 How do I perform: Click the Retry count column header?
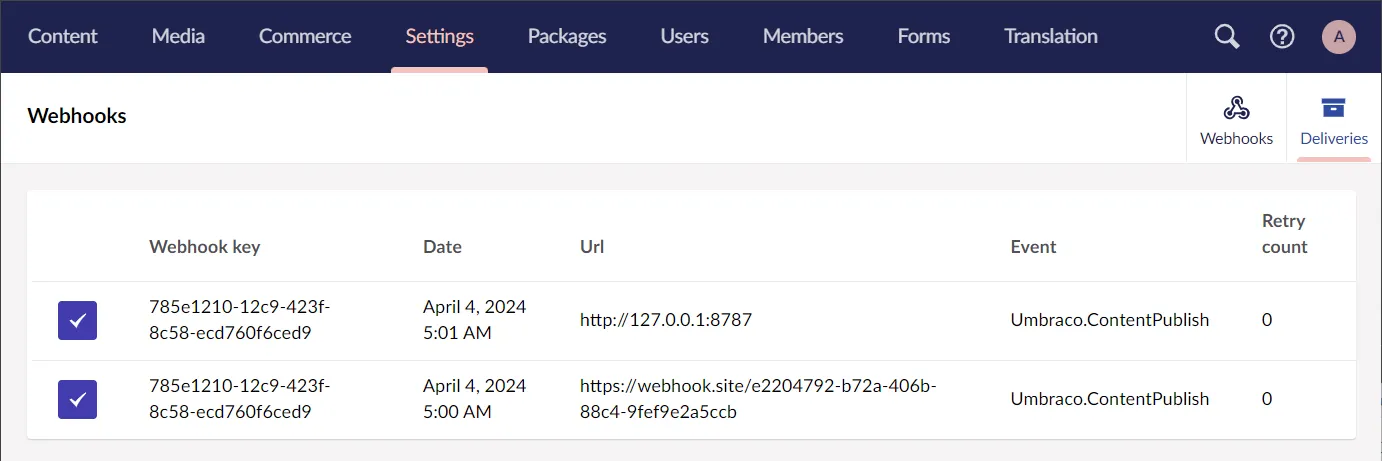click(1285, 234)
